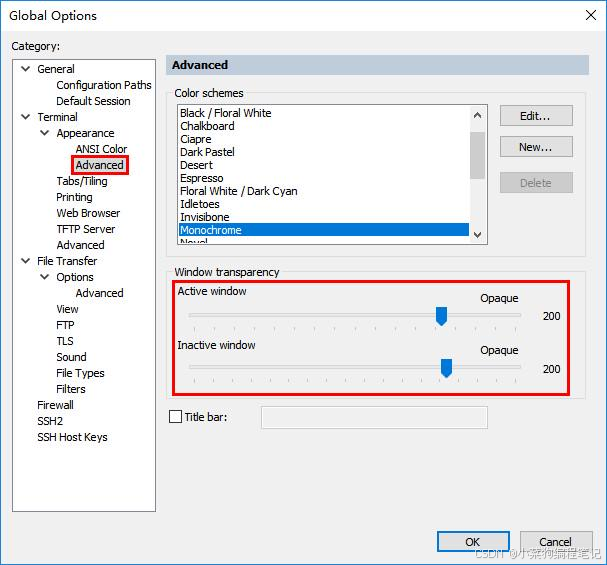Choose Idletoes color scheme
The height and width of the screenshot is (565, 607).
point(324,204)
